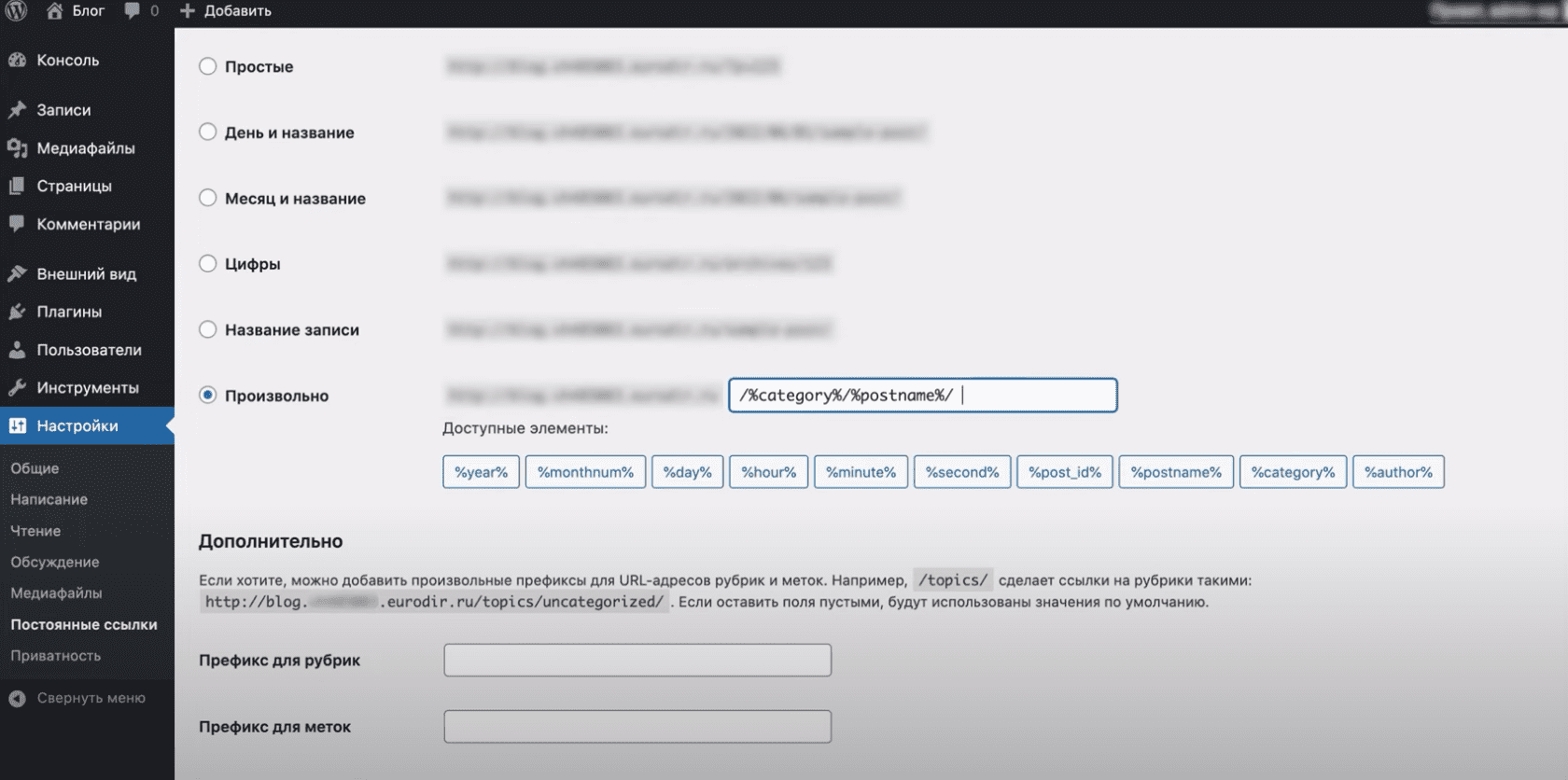
Task: Click the pin icon for Записи
Action: [x=17, y=109]
